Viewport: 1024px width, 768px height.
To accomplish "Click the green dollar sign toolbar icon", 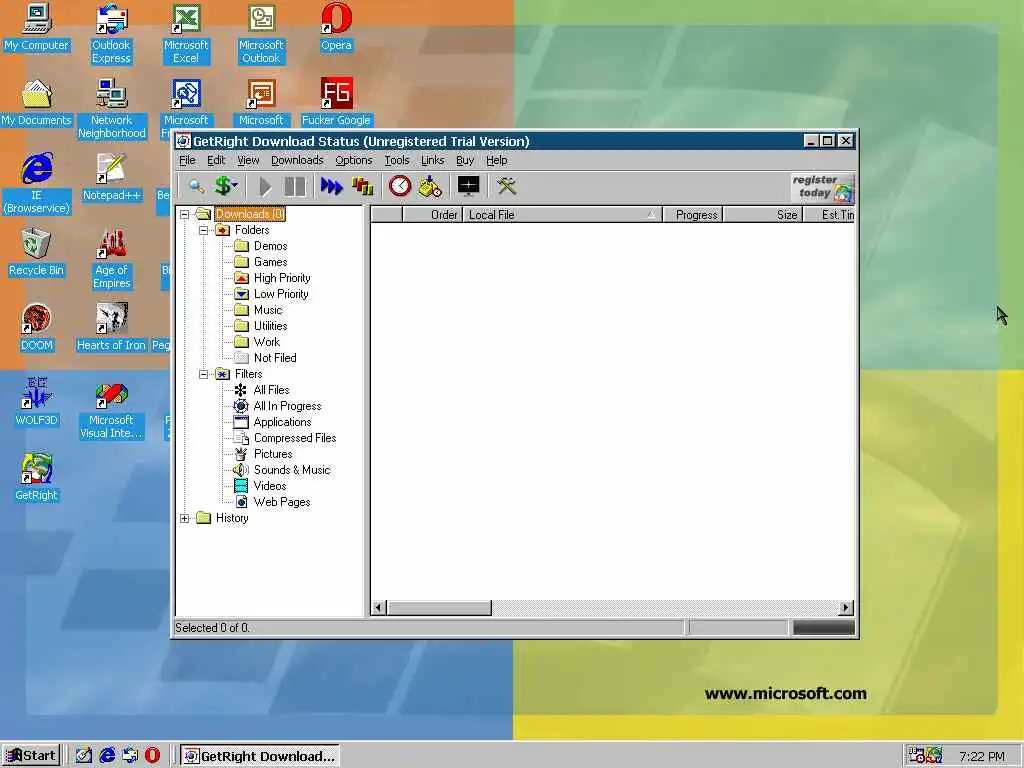I will pyautogui.click(x=225, y=187).
